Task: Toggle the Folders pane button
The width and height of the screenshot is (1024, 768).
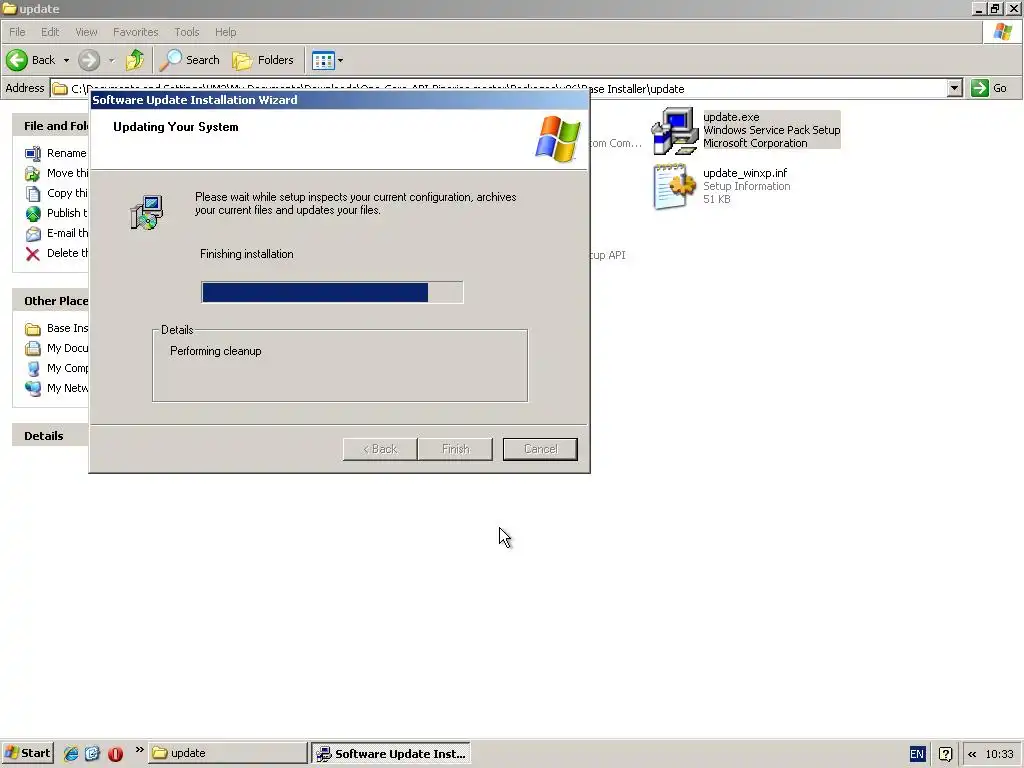Action: point(263,60)
